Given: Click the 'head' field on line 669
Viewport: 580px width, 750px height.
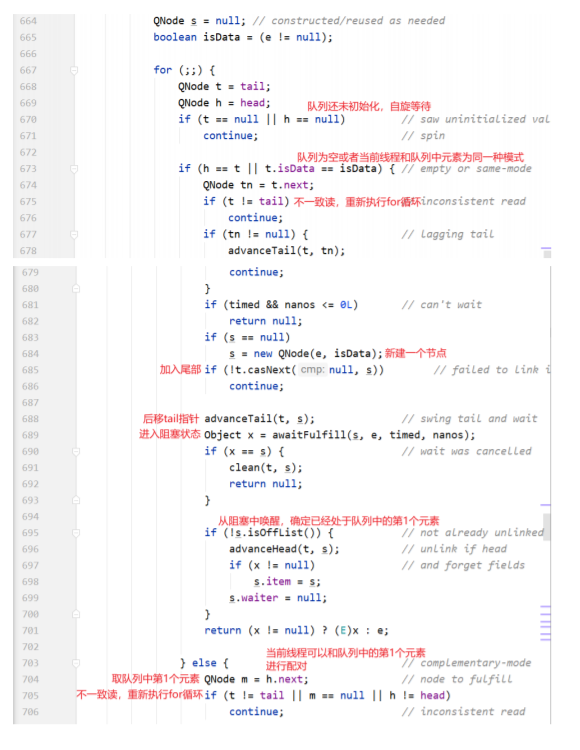Looking at the screenshot, I should pyautogui.click(x=252, y=103).
